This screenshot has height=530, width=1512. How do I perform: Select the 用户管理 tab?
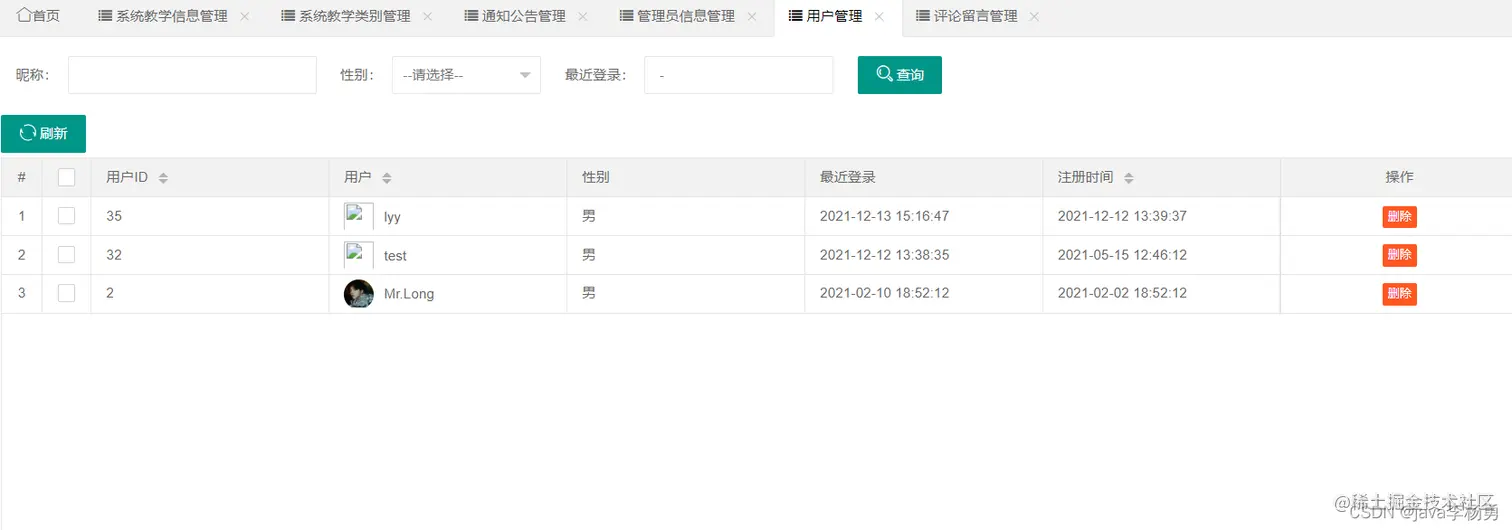click(826, 16)
